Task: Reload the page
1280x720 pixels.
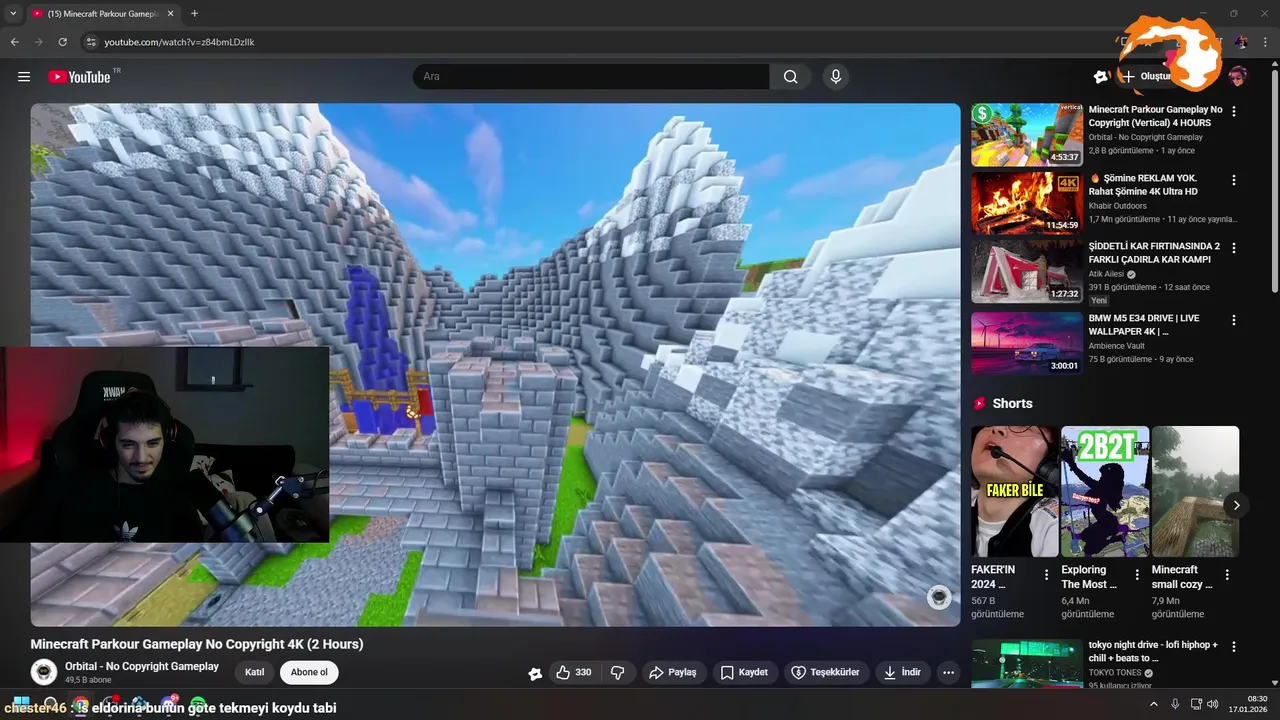Action: point(62,42)
